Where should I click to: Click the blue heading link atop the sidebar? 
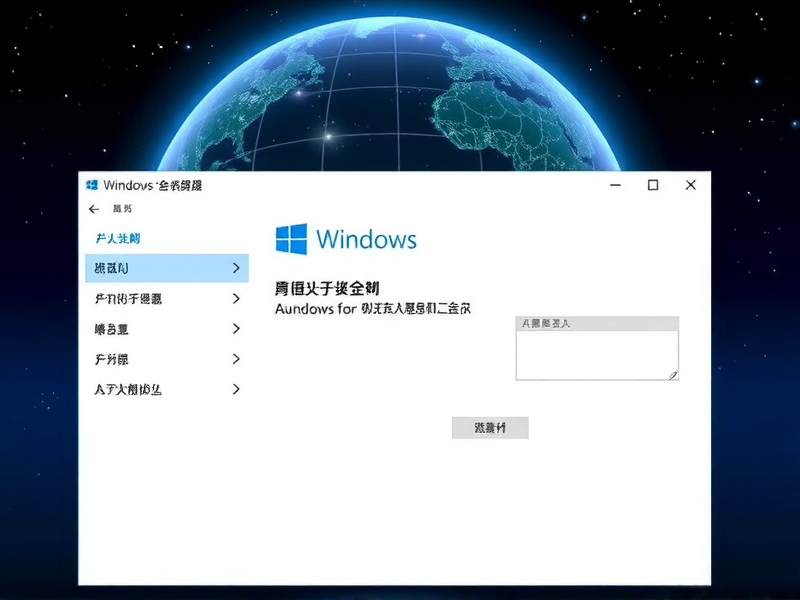coord(120,236)
